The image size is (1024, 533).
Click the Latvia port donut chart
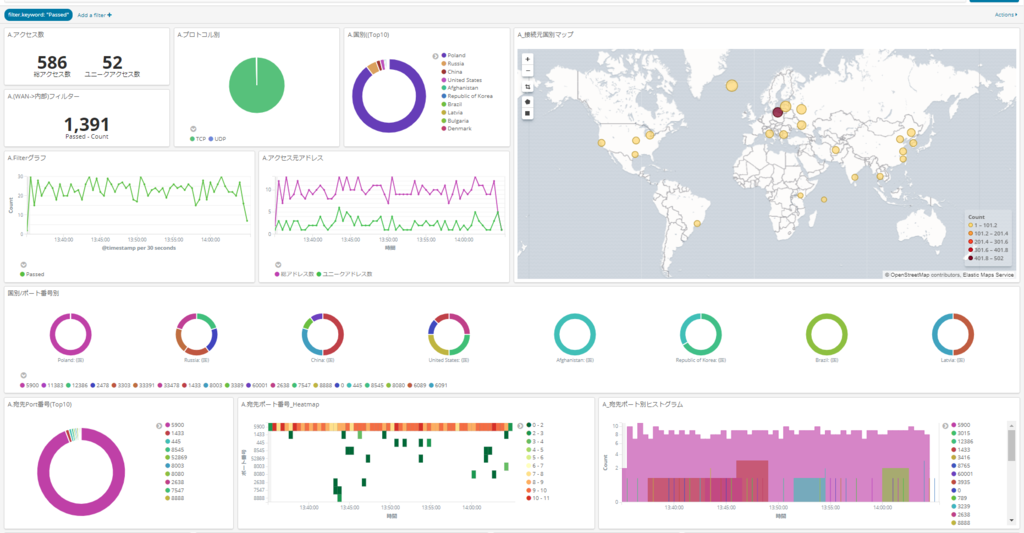tap(953, 334)
